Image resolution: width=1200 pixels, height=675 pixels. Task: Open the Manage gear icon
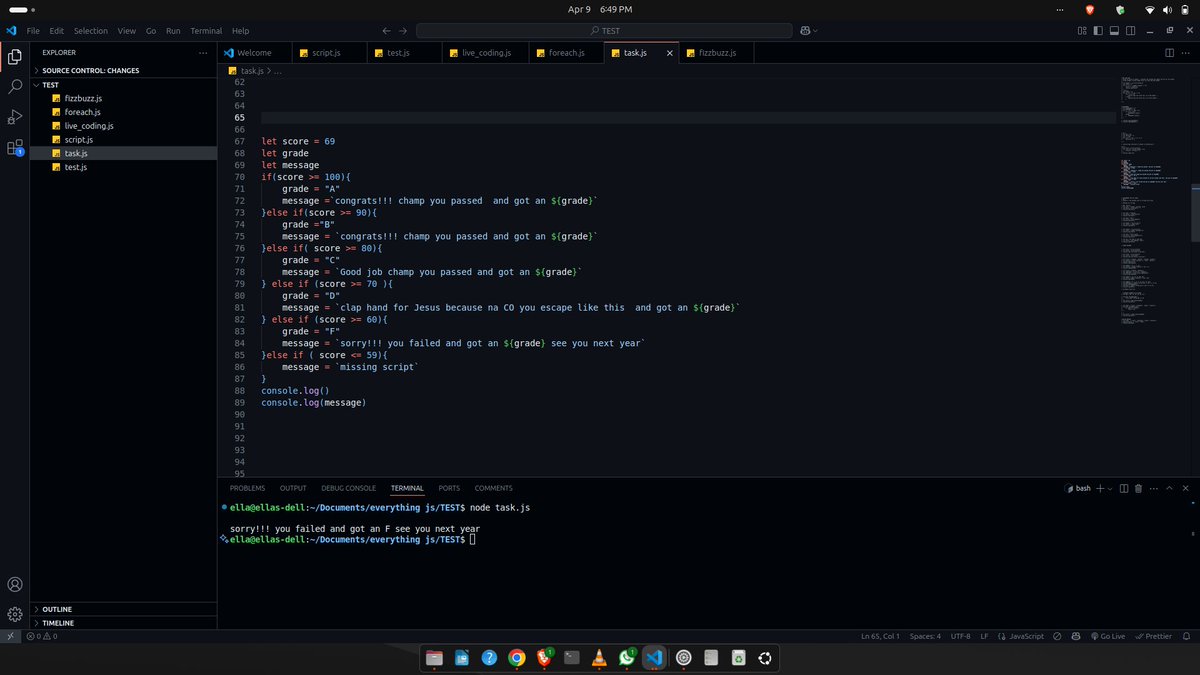click(15, 613)
